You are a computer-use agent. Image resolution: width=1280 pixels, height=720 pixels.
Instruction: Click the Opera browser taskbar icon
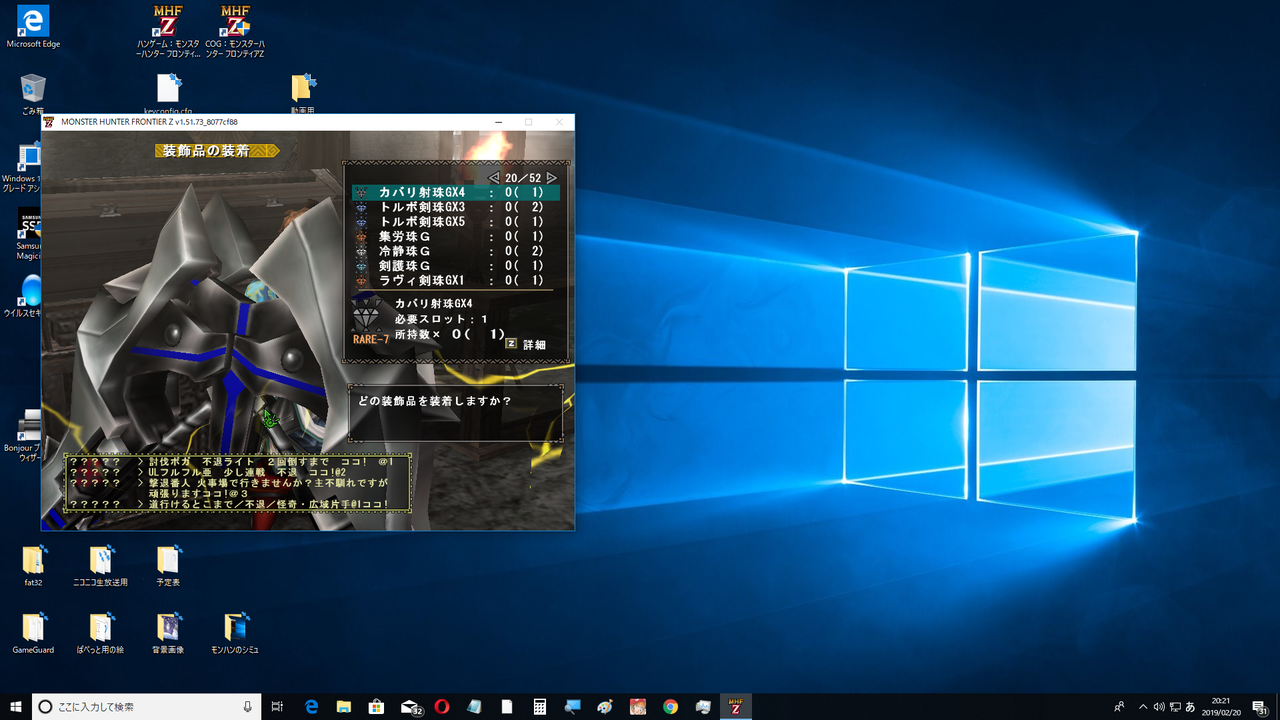[441, 707]
